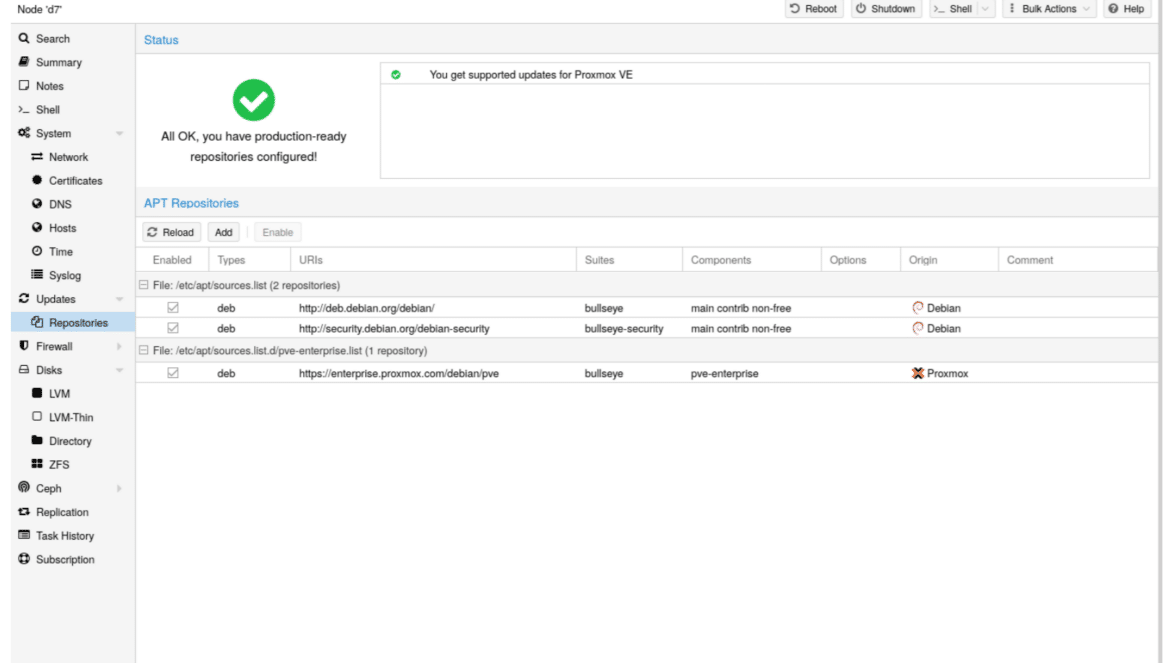Click the Directory folder icon

[37, 440]
